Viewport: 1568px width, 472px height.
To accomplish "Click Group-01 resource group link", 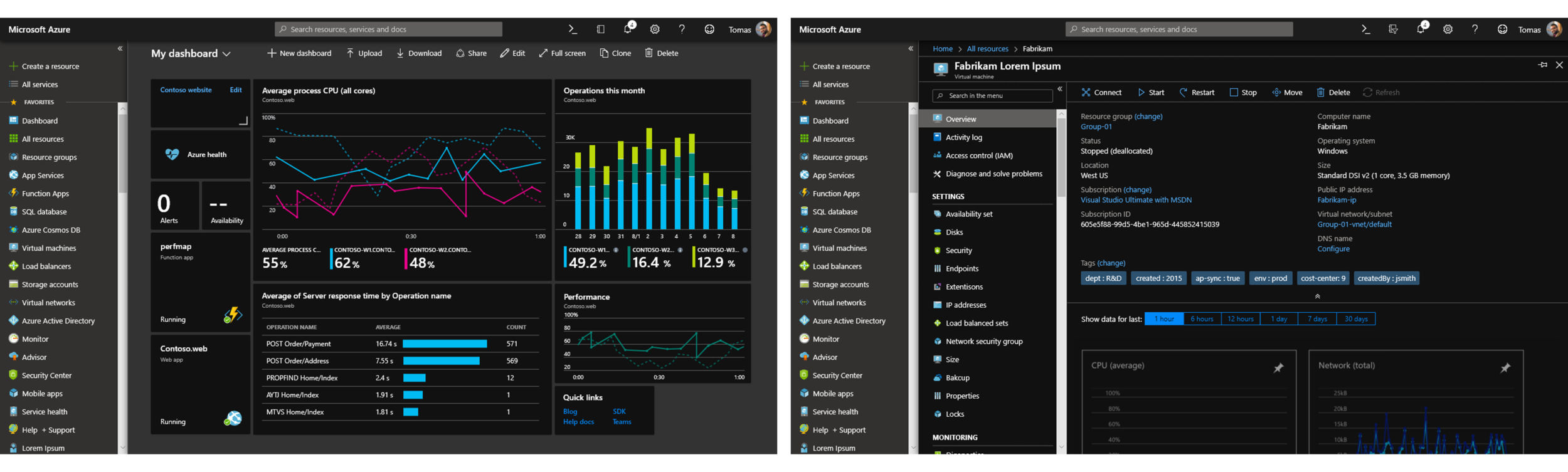I will click(x=1096, y=127).
